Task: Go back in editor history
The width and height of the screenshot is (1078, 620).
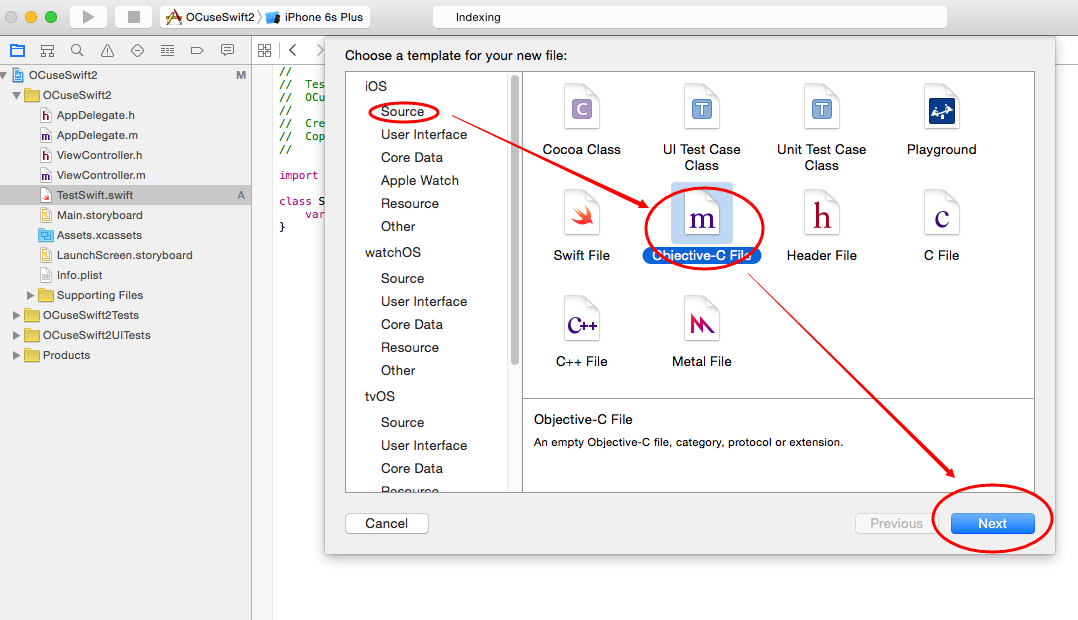Action: tap(293, 50)
